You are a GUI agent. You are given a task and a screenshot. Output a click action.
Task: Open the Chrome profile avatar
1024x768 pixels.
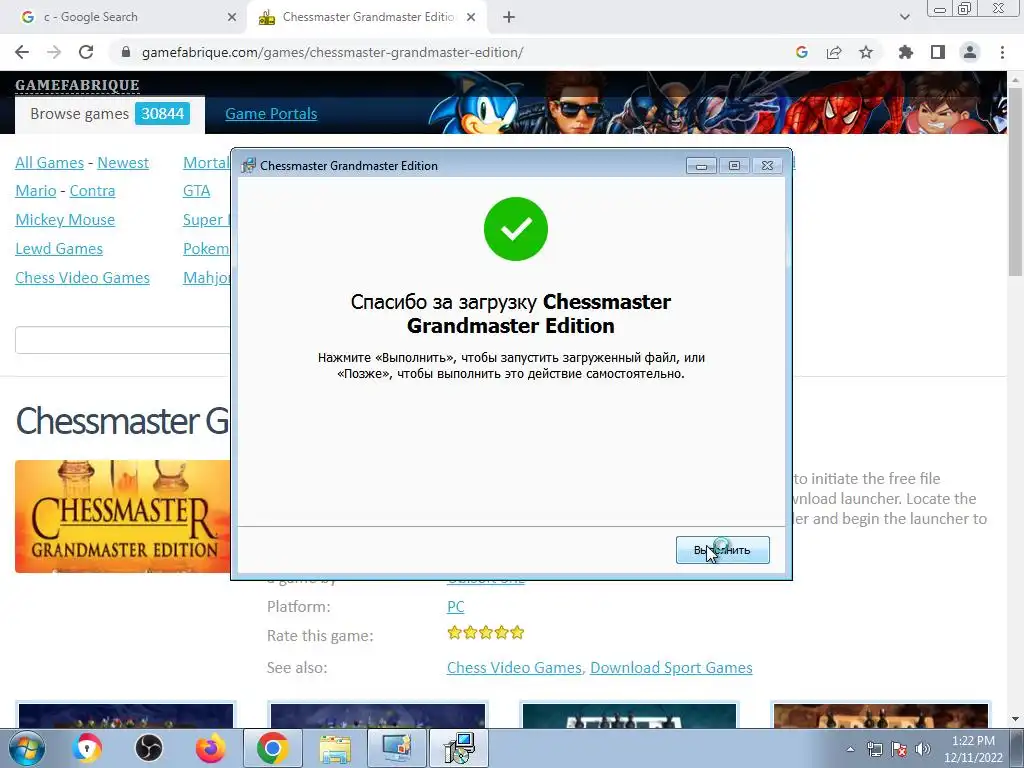pyautogui.click(x=970, y=52)
